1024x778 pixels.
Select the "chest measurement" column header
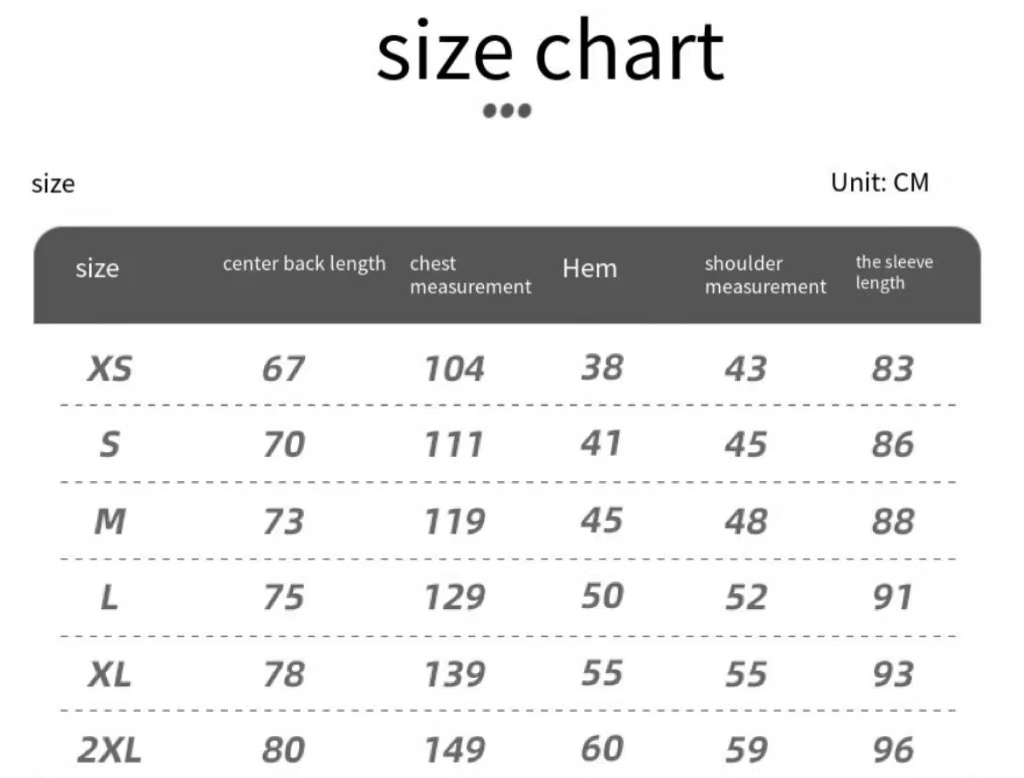[x=470, y=275]
